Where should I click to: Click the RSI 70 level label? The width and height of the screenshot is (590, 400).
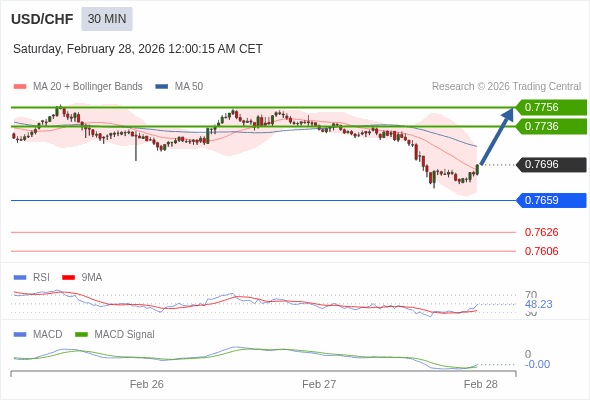tap(531, 295)
